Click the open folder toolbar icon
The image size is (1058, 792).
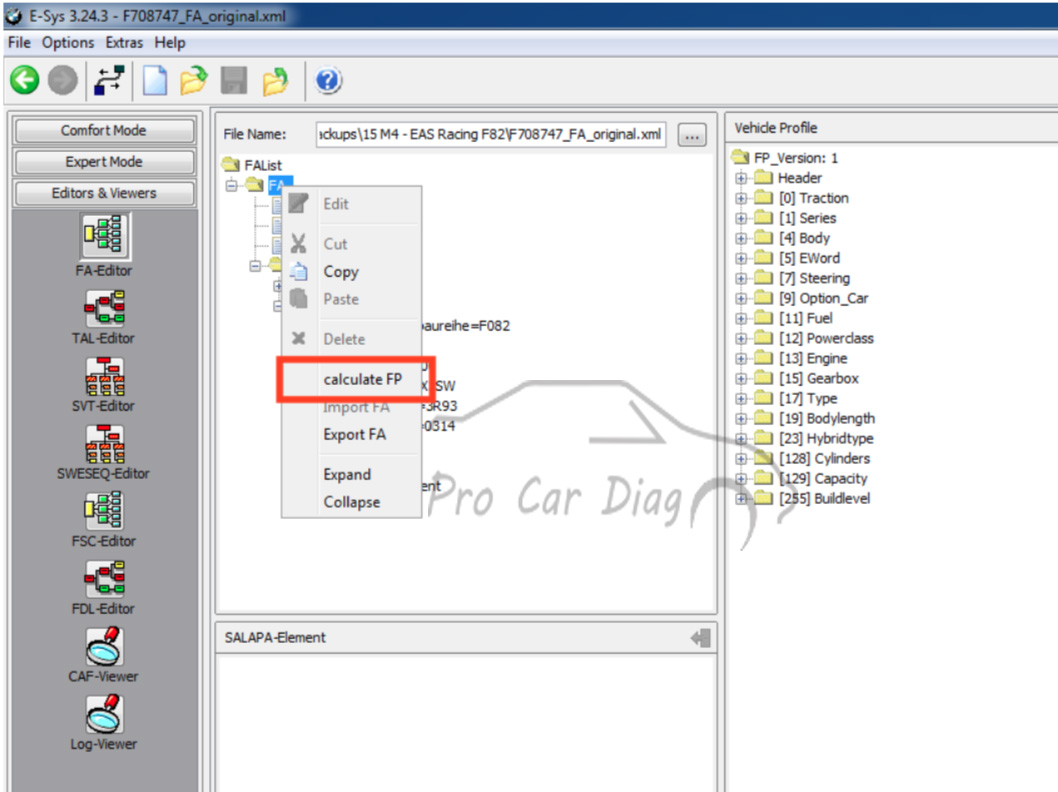point(194,80)
